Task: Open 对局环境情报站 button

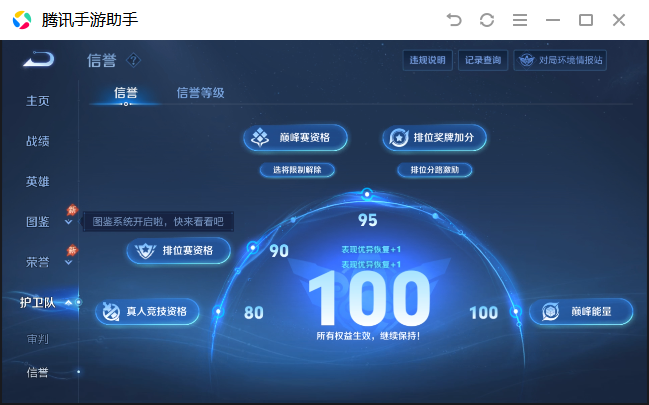Action: coord(560,60)
